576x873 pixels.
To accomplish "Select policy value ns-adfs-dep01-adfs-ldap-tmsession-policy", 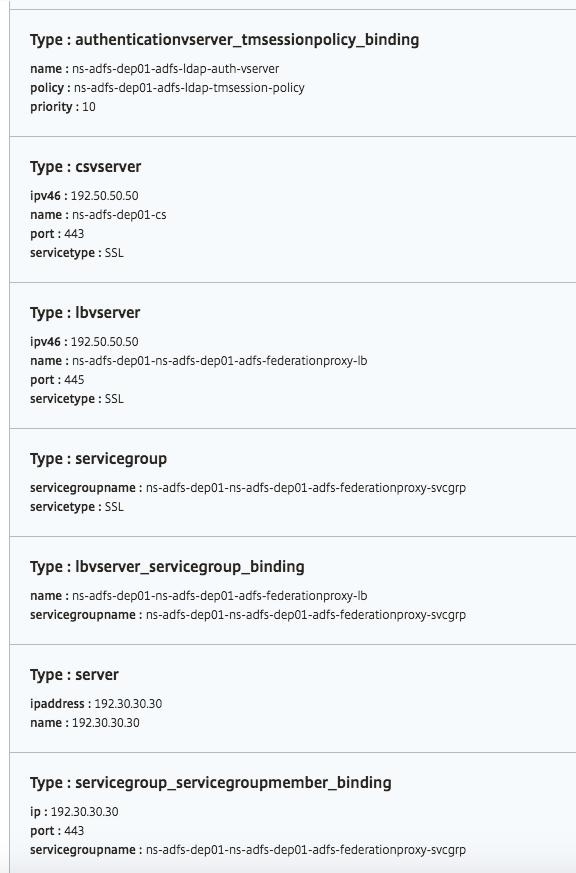I will point(189,88).
